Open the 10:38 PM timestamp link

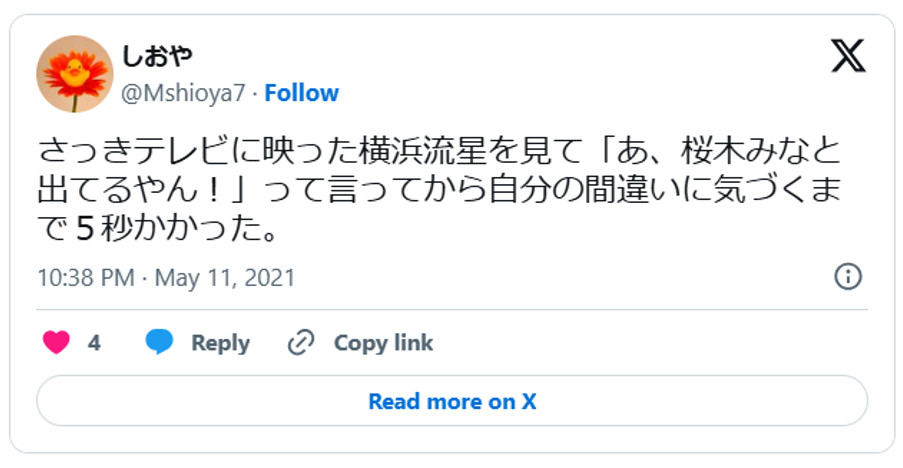(x=85, y=277)
